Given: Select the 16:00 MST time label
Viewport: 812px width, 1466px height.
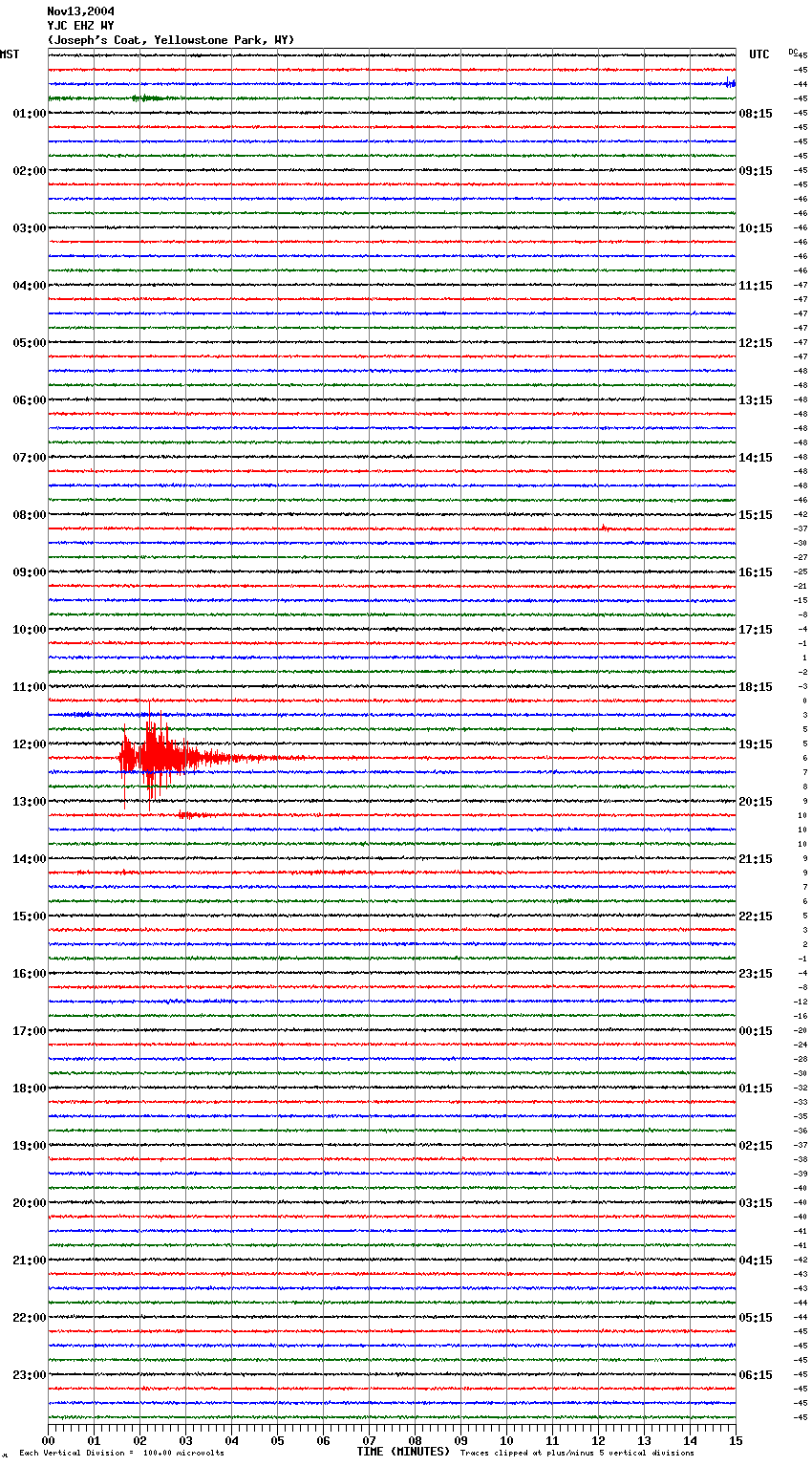Looking at the screenshot, I should pyautogui.click(x=29, y=974).
